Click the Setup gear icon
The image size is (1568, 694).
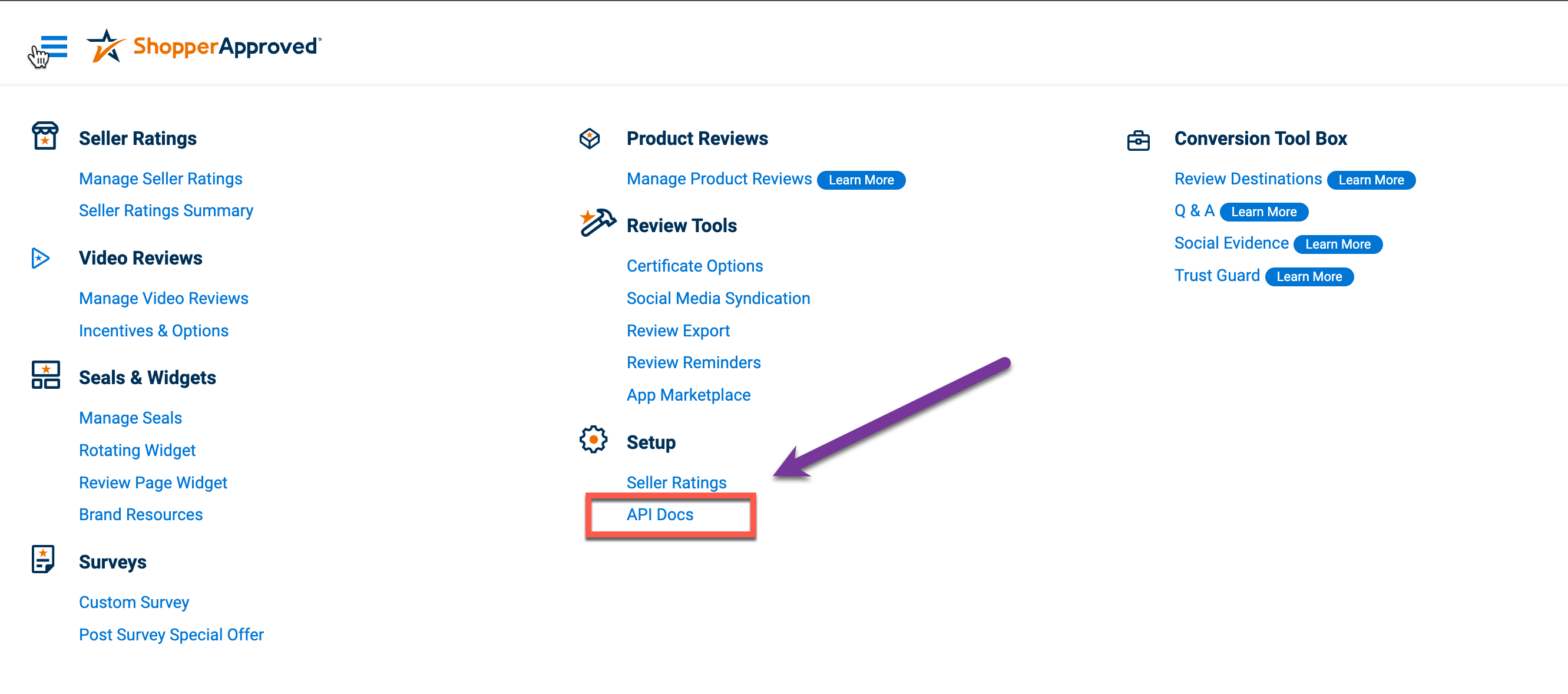point(594,439)
